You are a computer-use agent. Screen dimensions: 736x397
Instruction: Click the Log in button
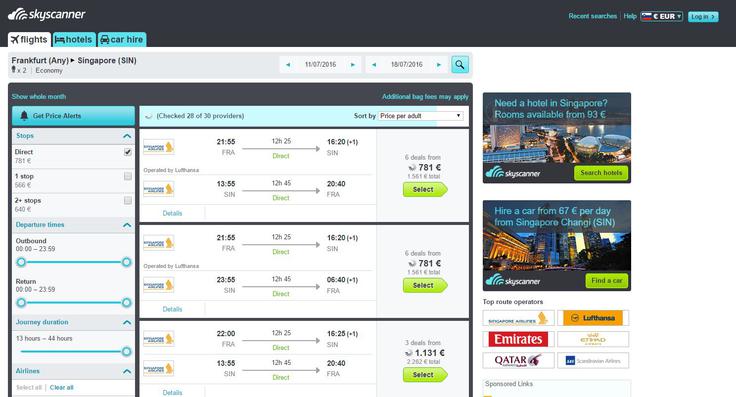pos(703,16)
